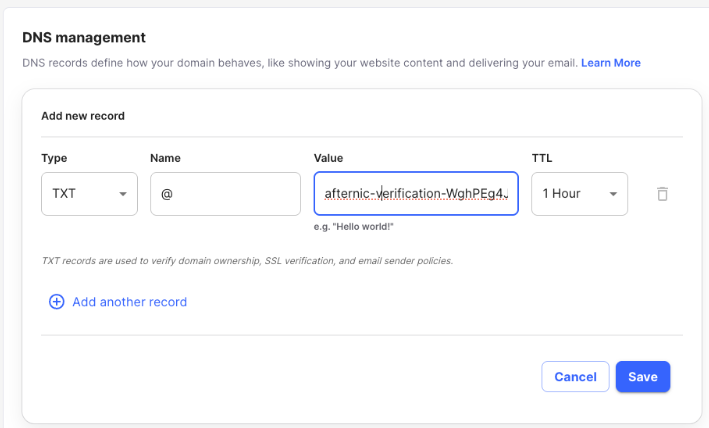Click the 'Type' field label
Image resolution: width=709 pixels, height=428 pixels.
point(54,158)
